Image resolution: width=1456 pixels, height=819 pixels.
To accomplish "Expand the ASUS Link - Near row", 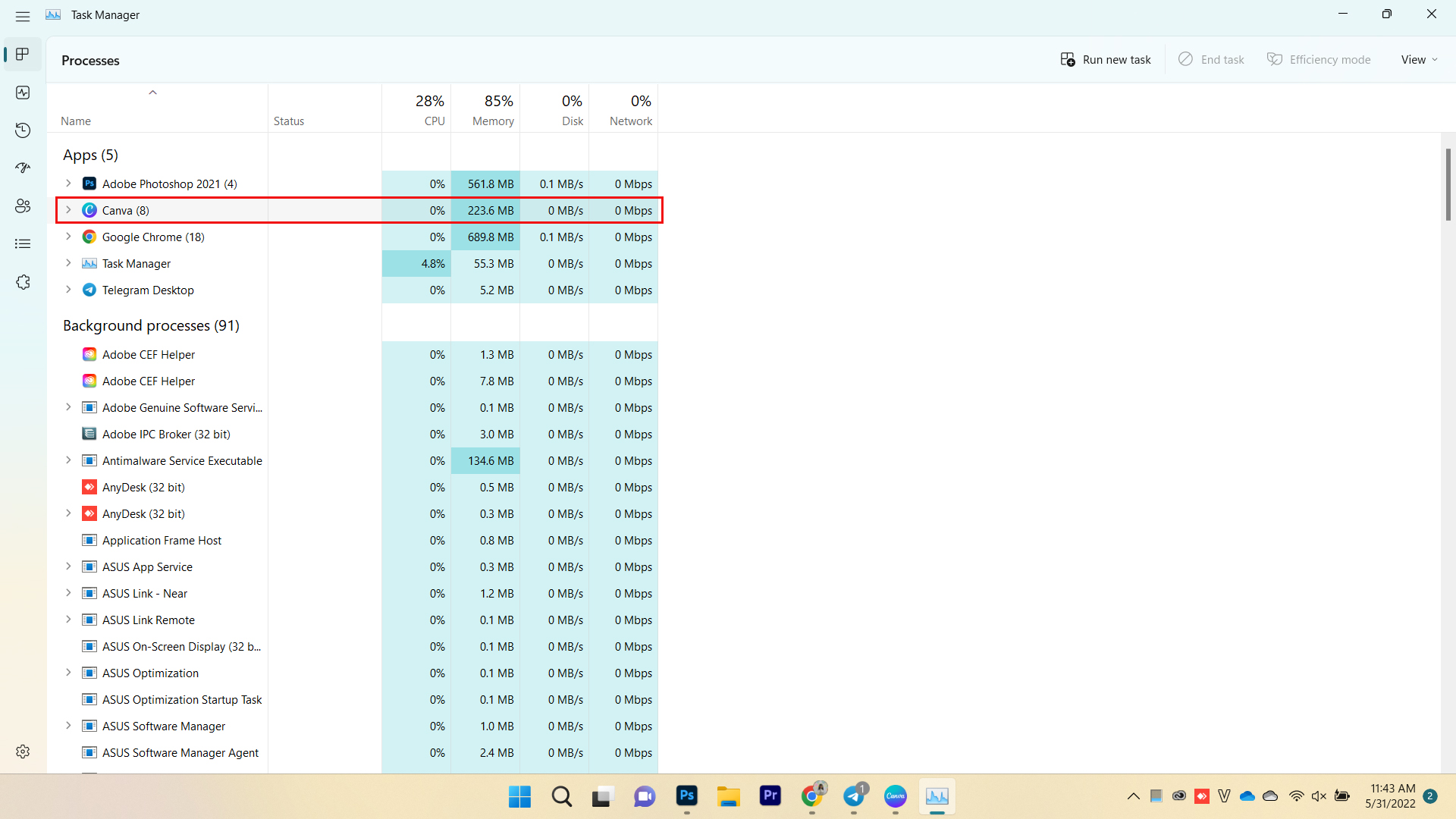I will 68,593.
